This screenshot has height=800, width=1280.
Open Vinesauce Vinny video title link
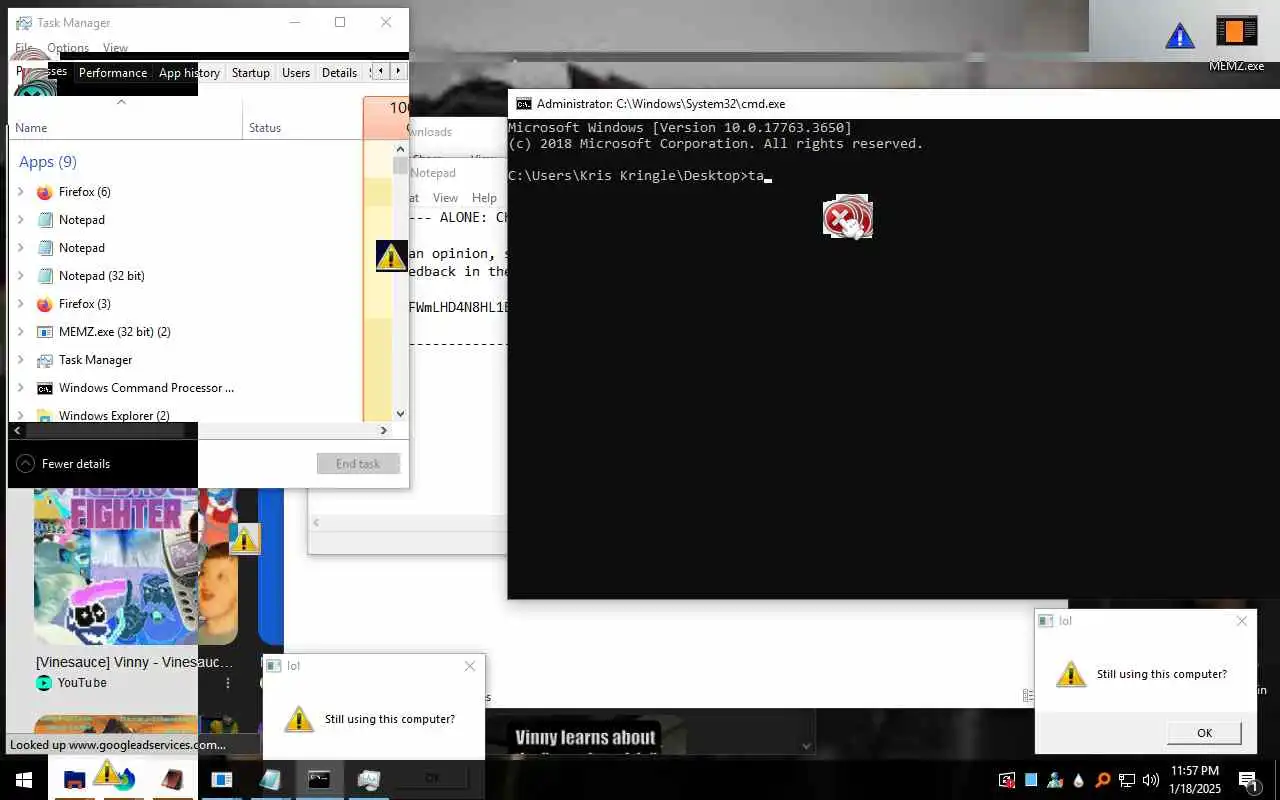(x=134, y=662)
